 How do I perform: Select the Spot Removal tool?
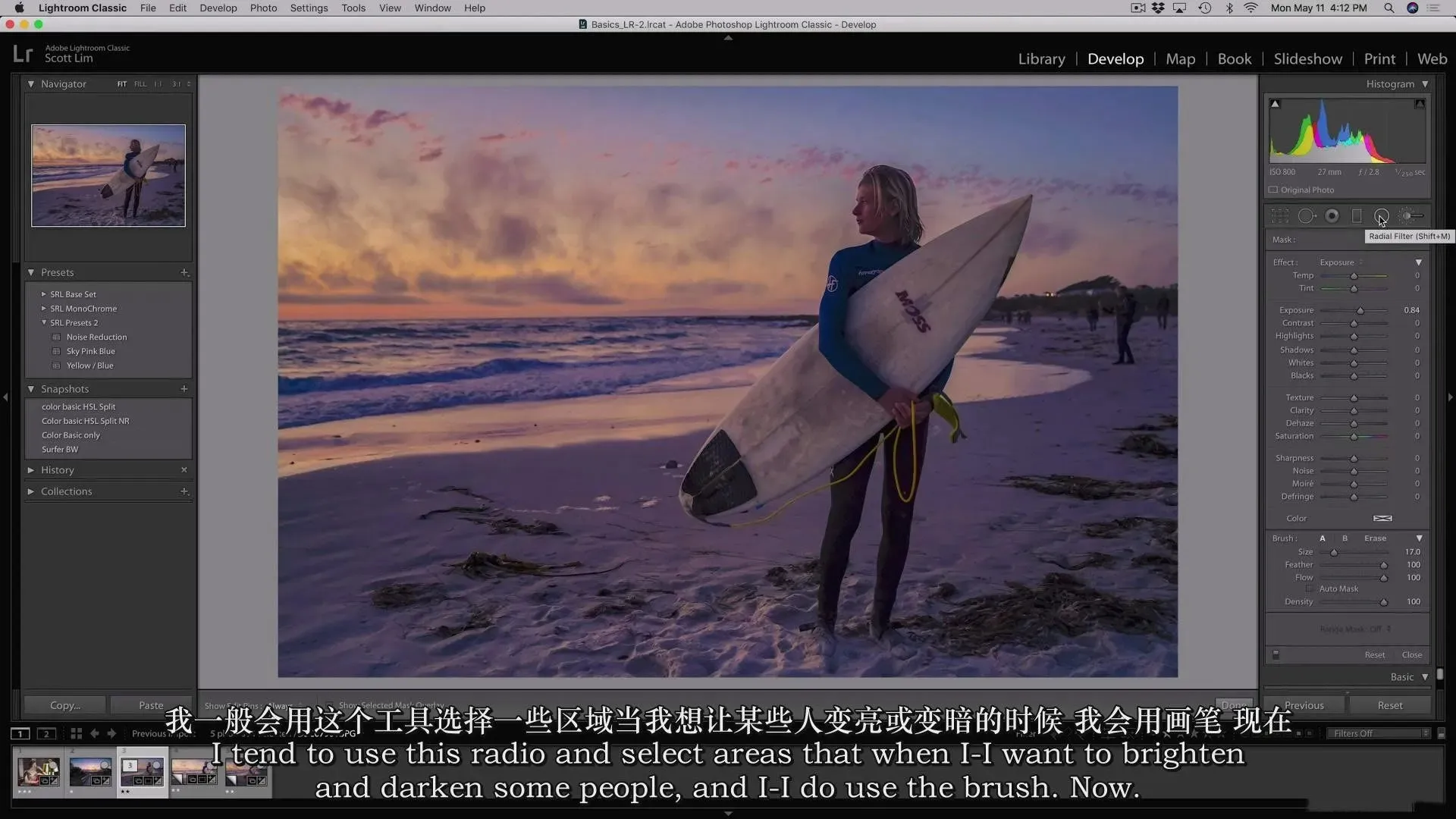pos(1306,216)
